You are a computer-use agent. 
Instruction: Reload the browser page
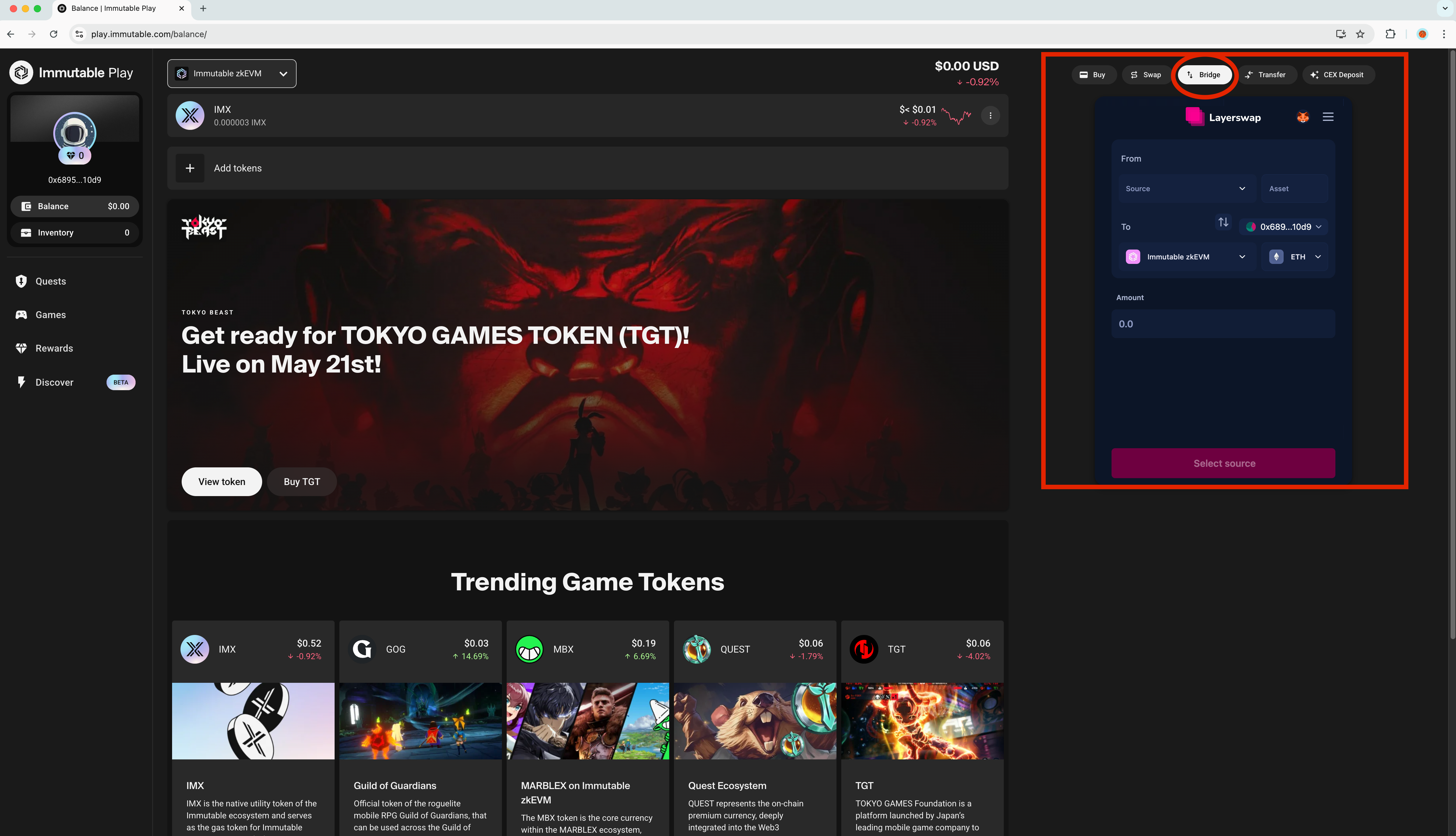(x=53, y=34)
